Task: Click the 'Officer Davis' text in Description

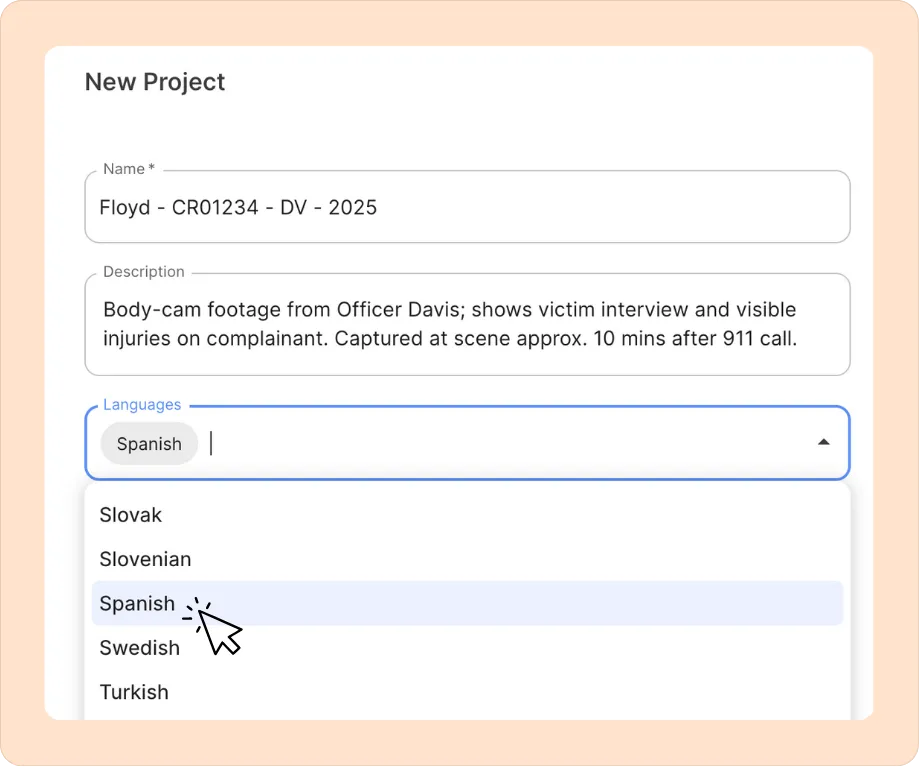Action: coord(400,309)
